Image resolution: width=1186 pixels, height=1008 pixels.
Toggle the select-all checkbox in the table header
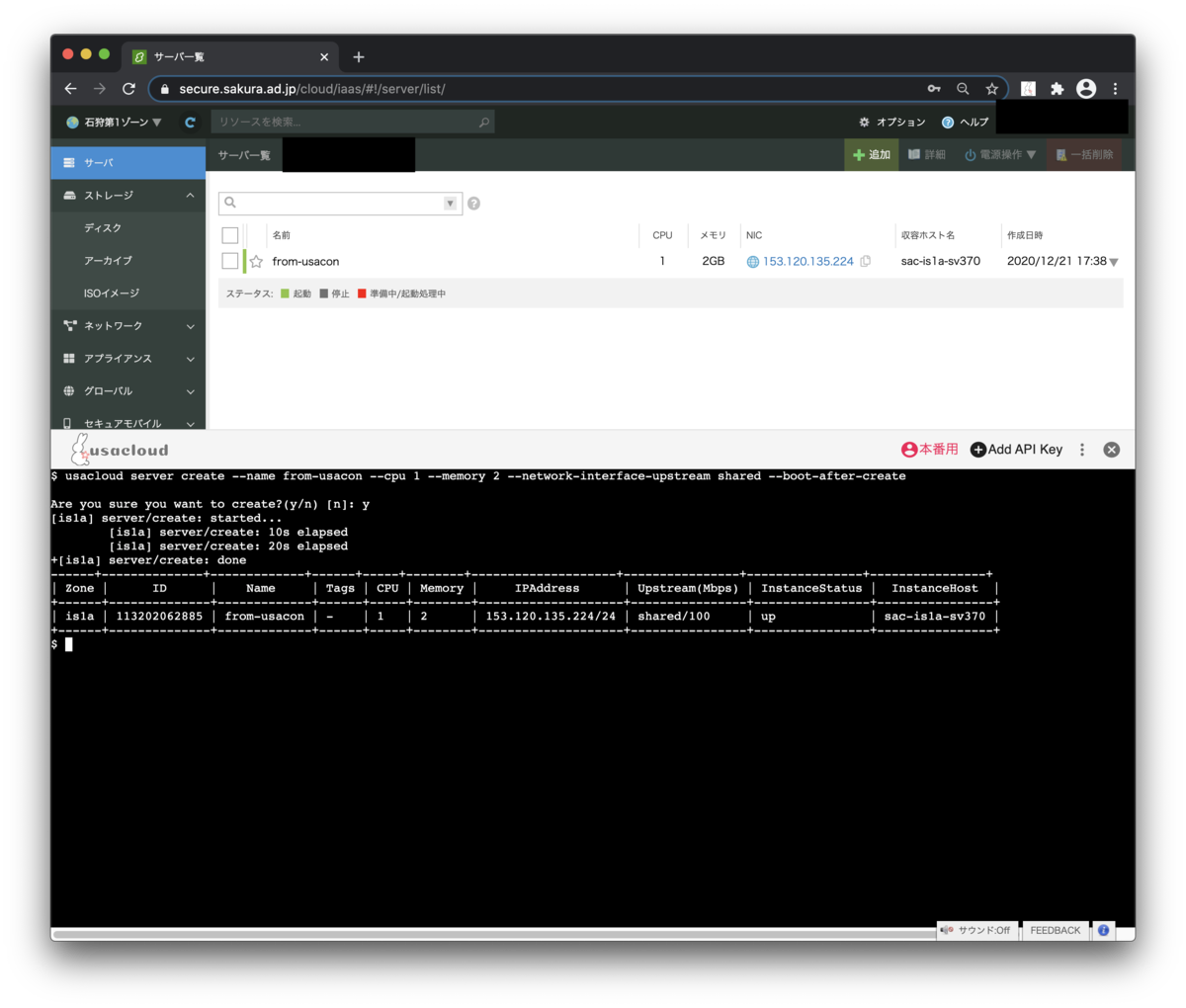point(230,235)
